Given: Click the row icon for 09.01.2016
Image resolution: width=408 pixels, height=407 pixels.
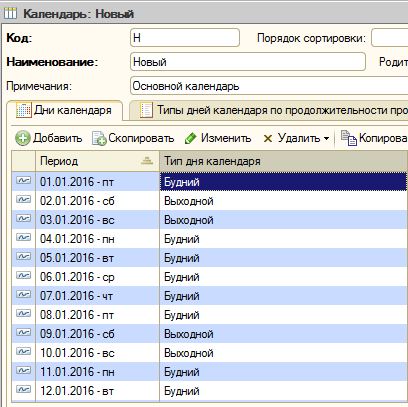Looking at the screenshot, I should (23, 332).
